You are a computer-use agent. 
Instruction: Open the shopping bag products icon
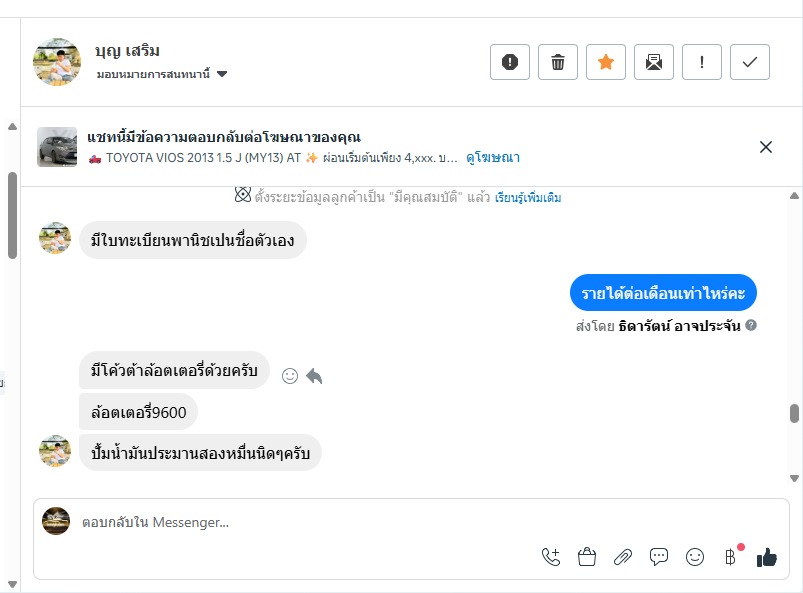click(x=587, y=557)
